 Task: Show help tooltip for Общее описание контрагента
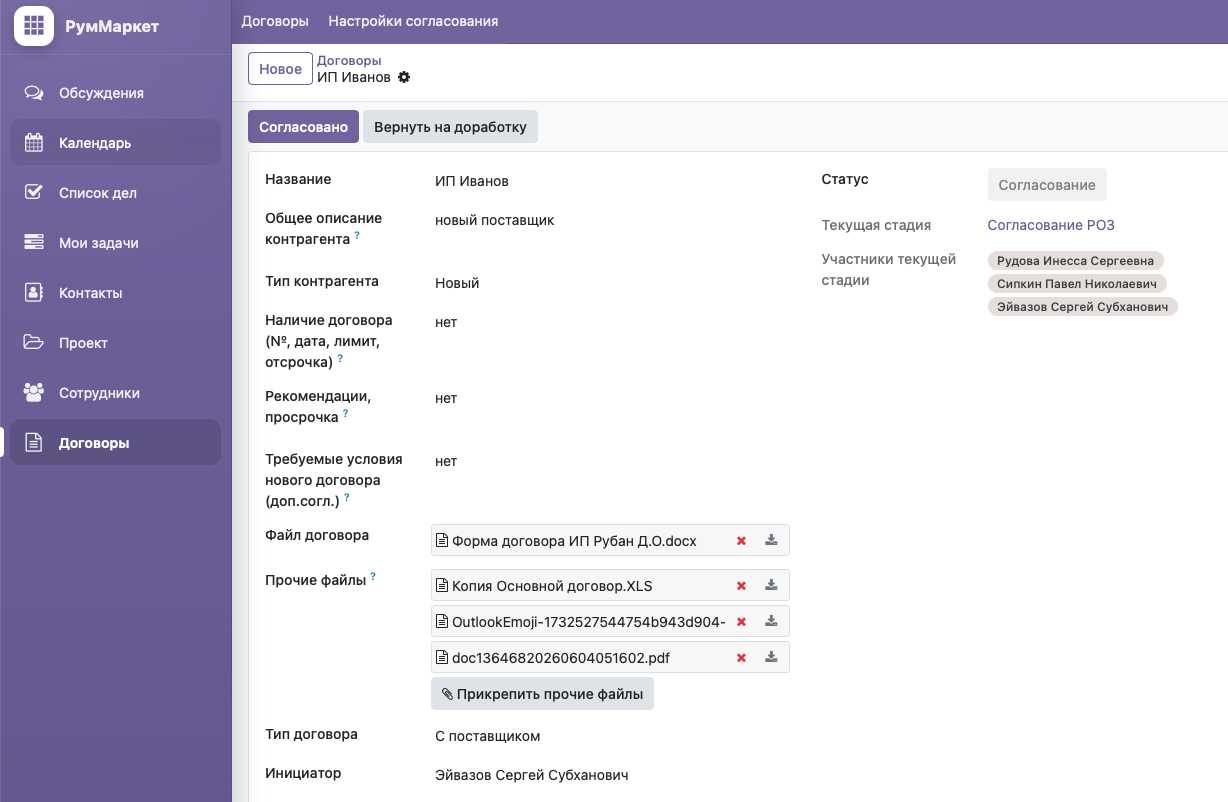pos(357,236)
